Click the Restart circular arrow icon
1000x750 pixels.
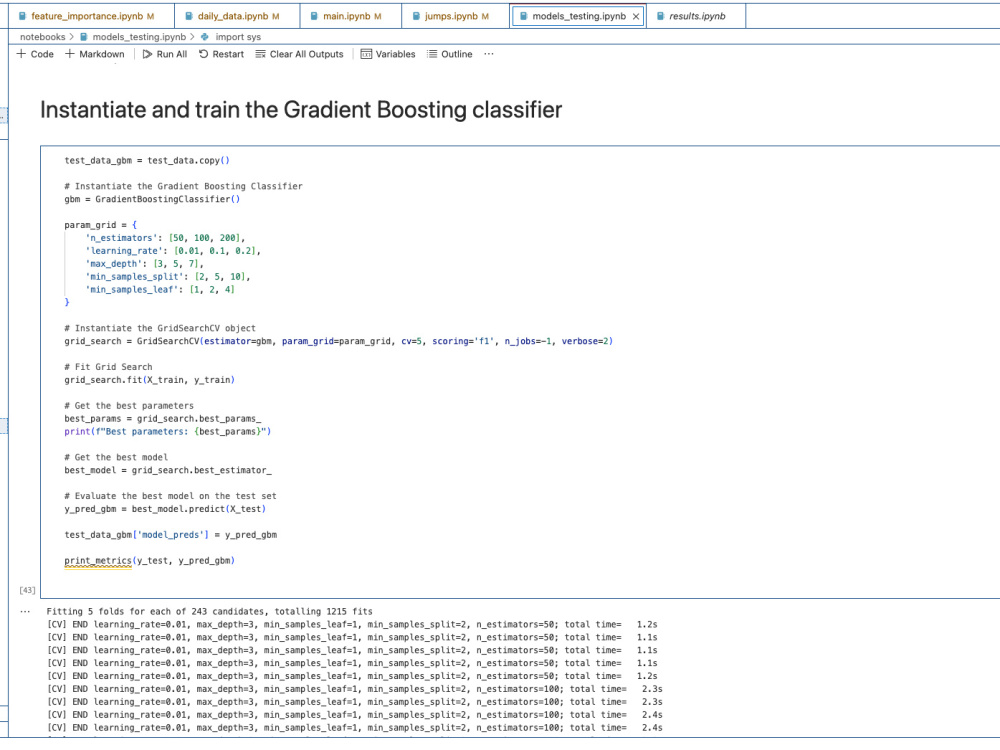[203, 54]
